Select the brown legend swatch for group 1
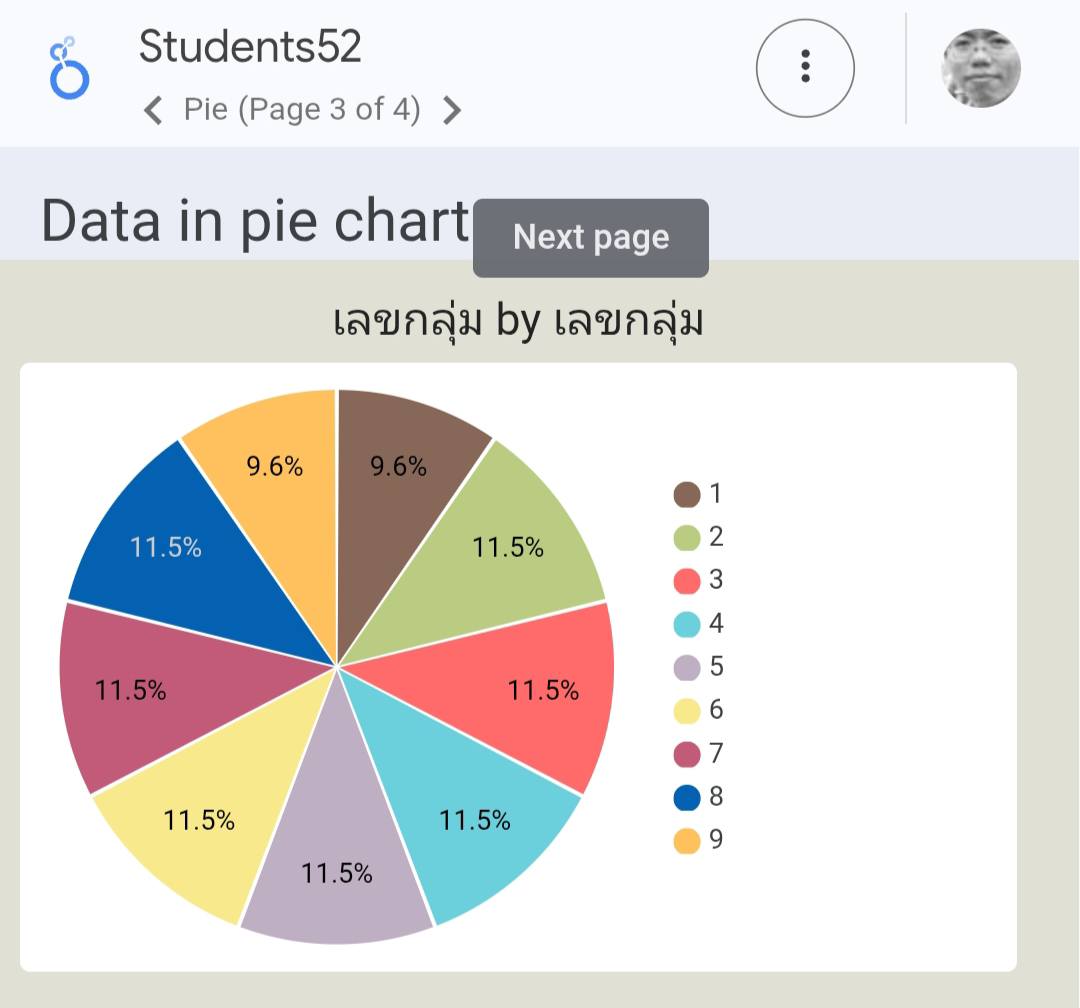Image resolution: width=1080 pixels, height=1008 pixels. [x=687, y=494]
